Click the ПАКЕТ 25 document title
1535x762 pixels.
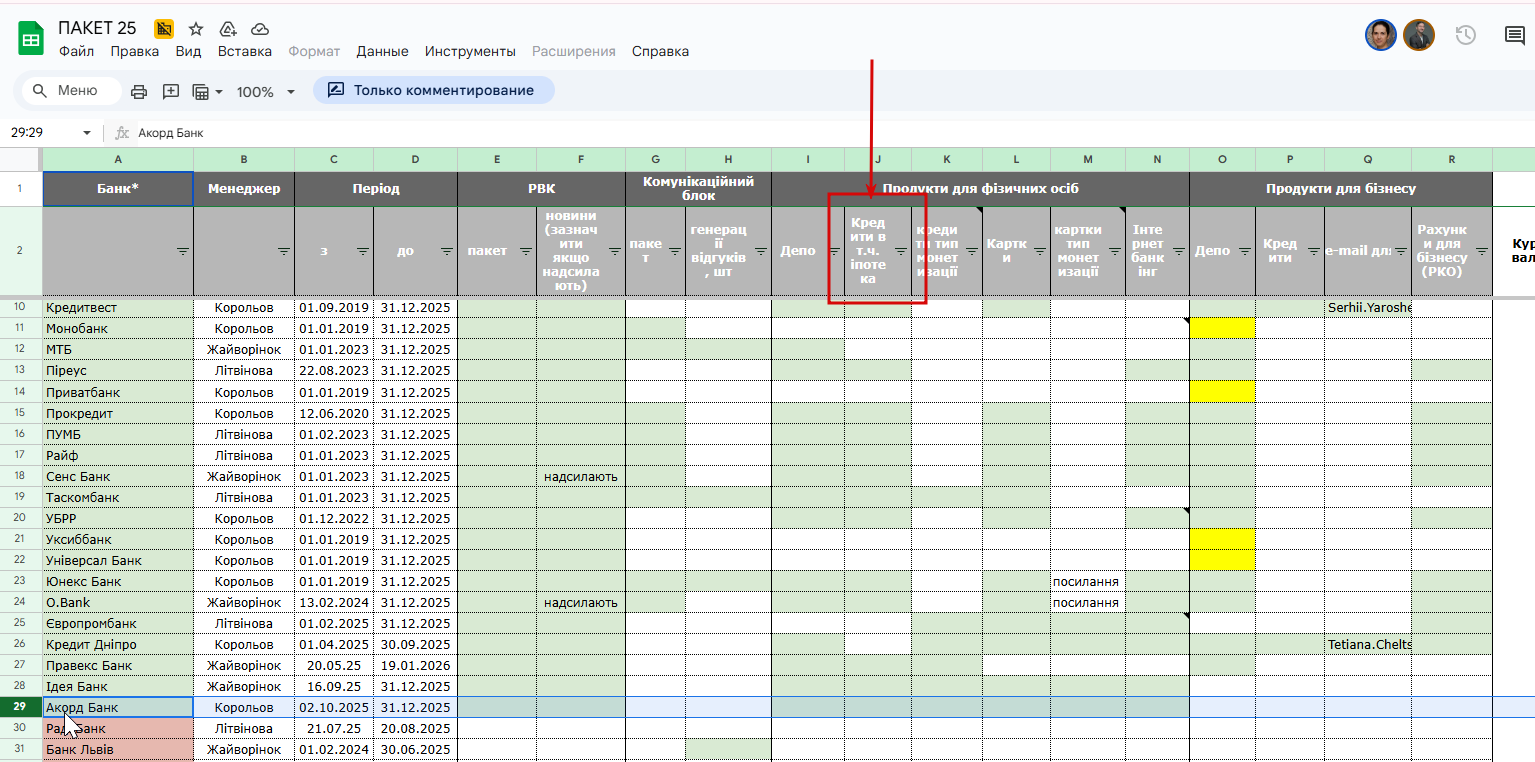pos(97,28)
